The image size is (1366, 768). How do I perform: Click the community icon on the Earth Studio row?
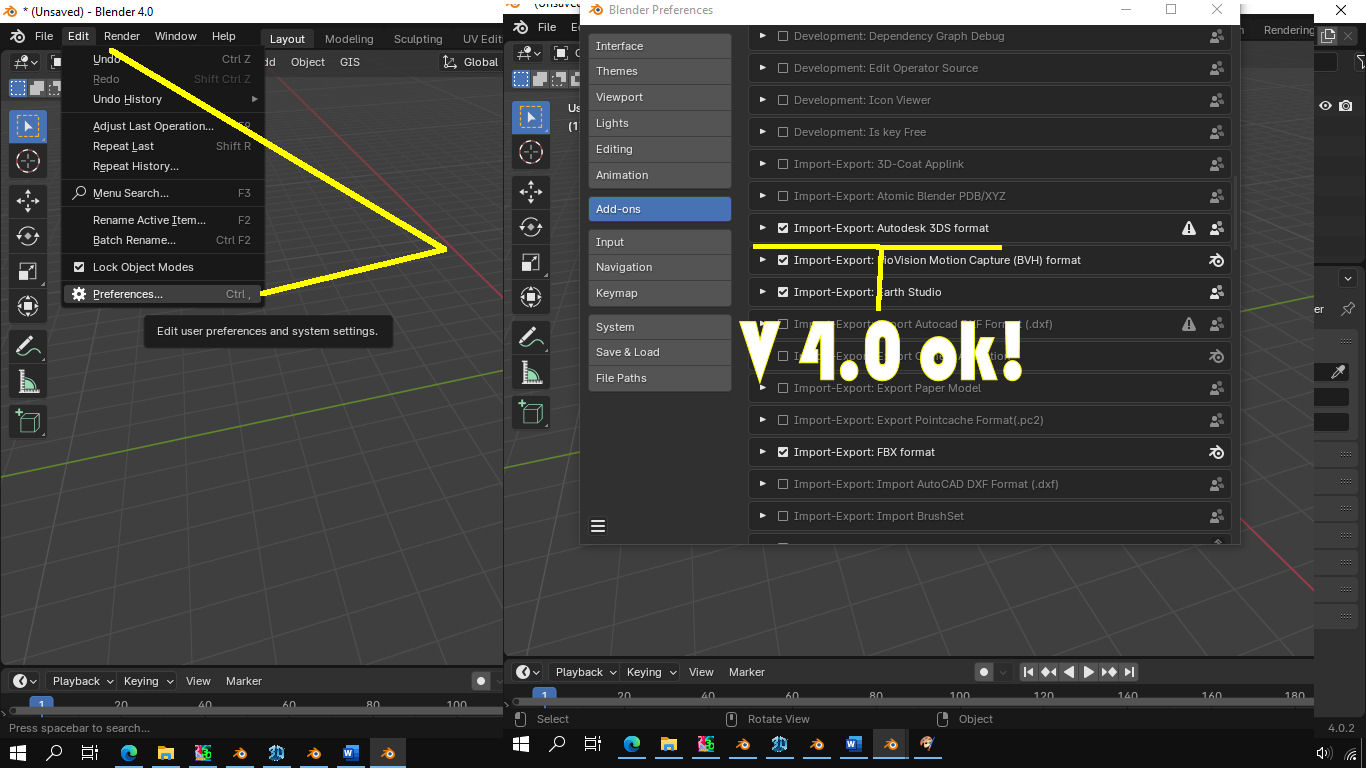coord(1216,292)
